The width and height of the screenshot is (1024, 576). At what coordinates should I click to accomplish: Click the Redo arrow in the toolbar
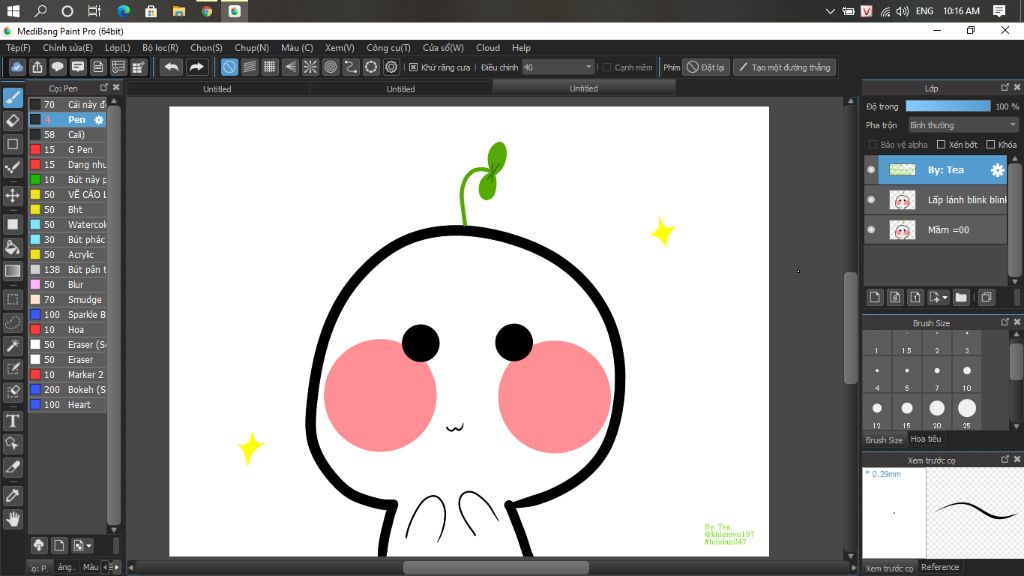click(196, 67)
